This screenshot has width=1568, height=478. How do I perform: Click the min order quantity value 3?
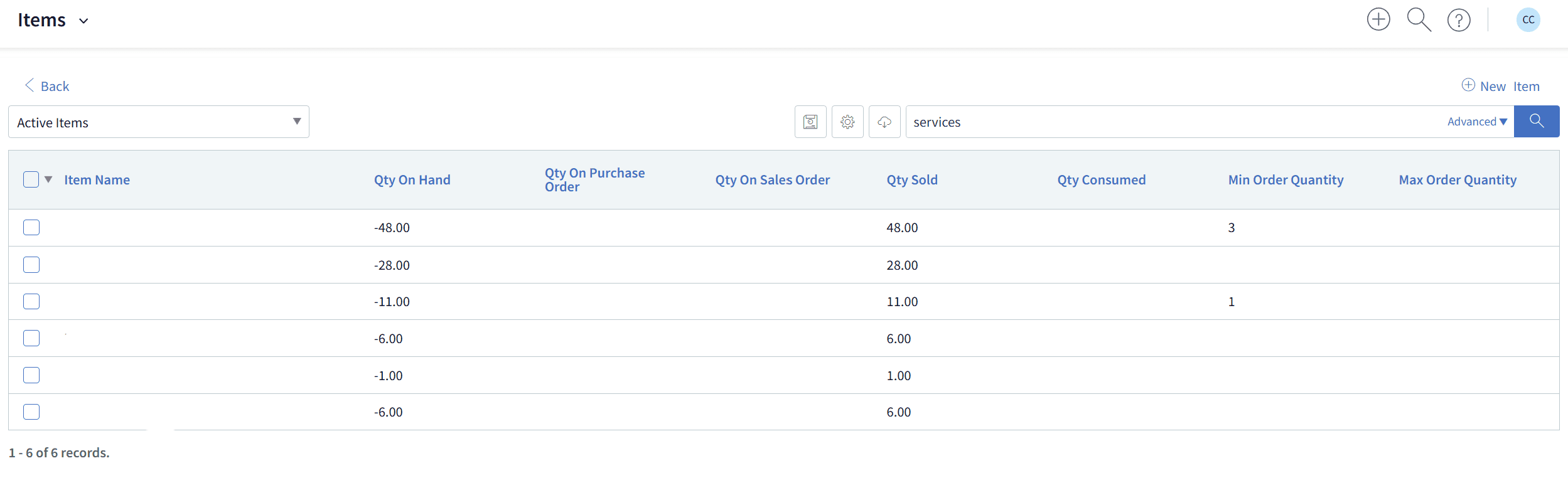pos(1232,228)
